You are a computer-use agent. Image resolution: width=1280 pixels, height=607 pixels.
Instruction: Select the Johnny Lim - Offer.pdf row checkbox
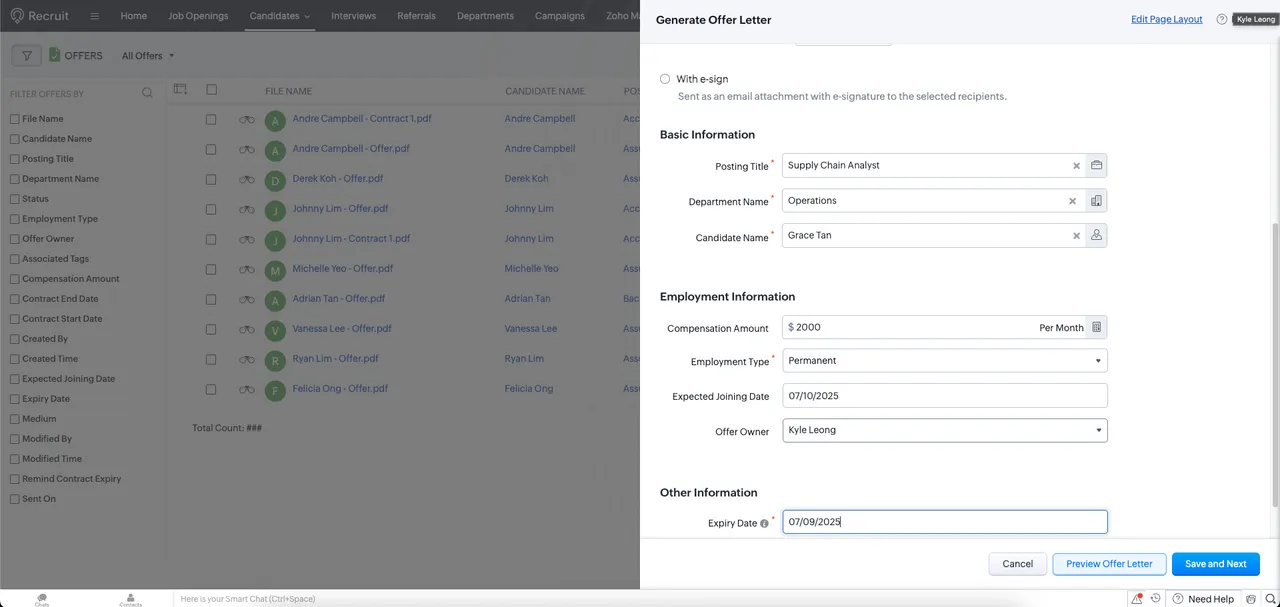[x=211, y=210]
